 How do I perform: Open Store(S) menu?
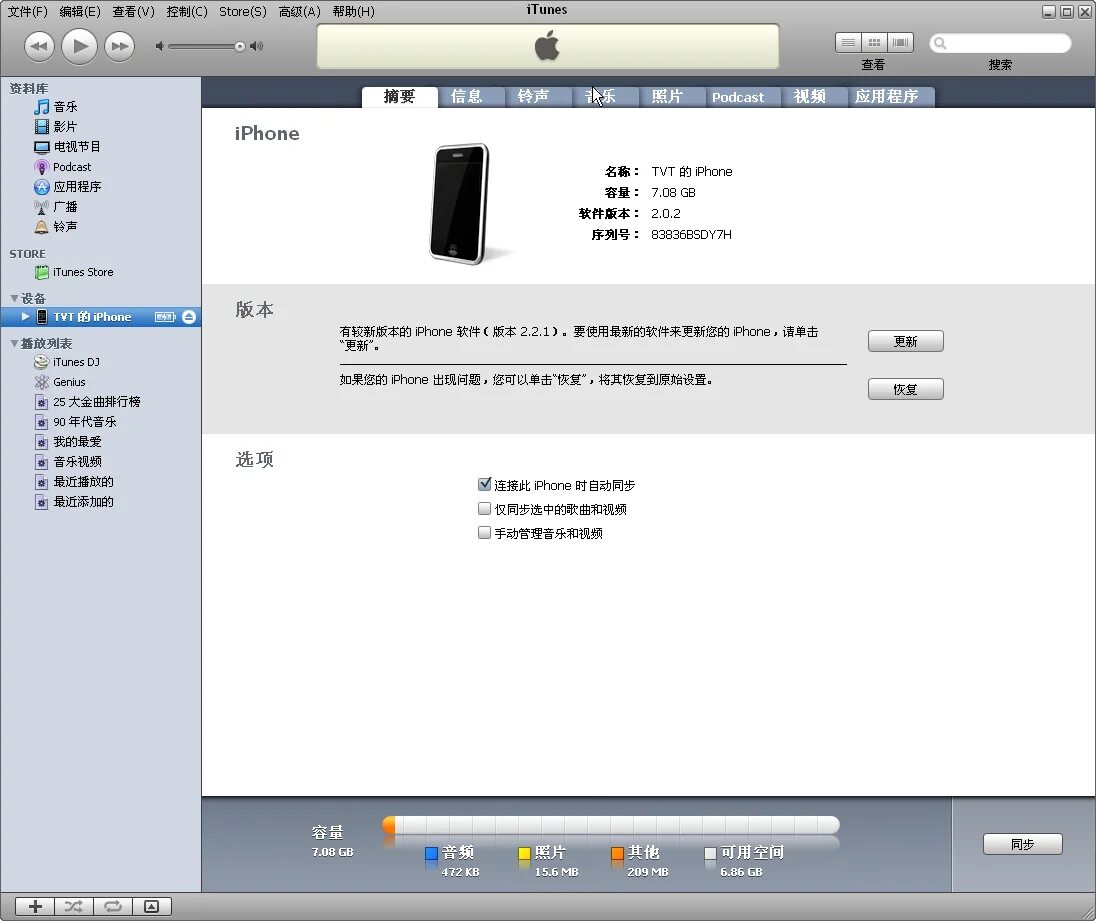click(x=243, y=12)
